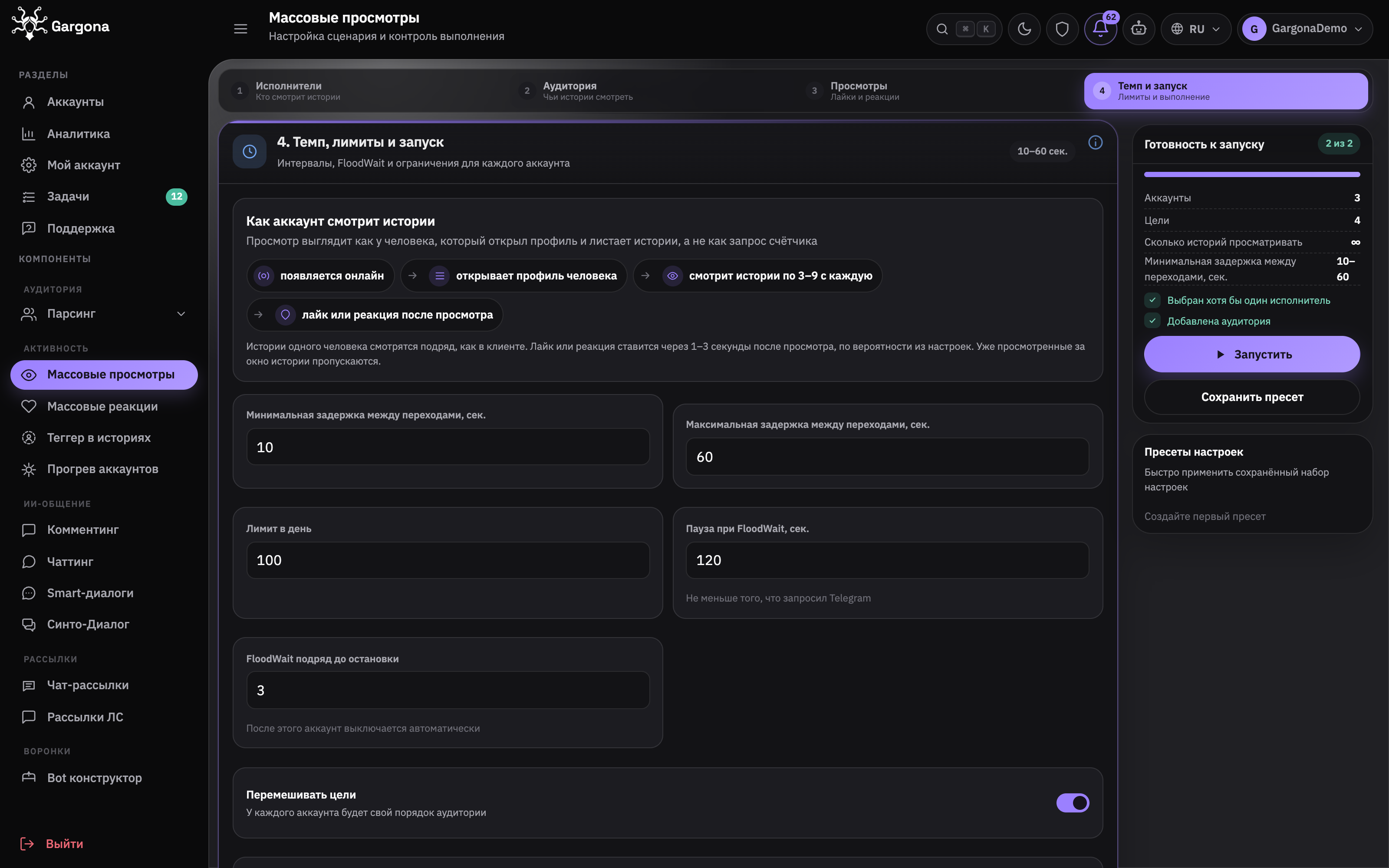Open Прогрев аккаунтов
The height and width of the screenshot is (868, 1389).
point(104,470)
